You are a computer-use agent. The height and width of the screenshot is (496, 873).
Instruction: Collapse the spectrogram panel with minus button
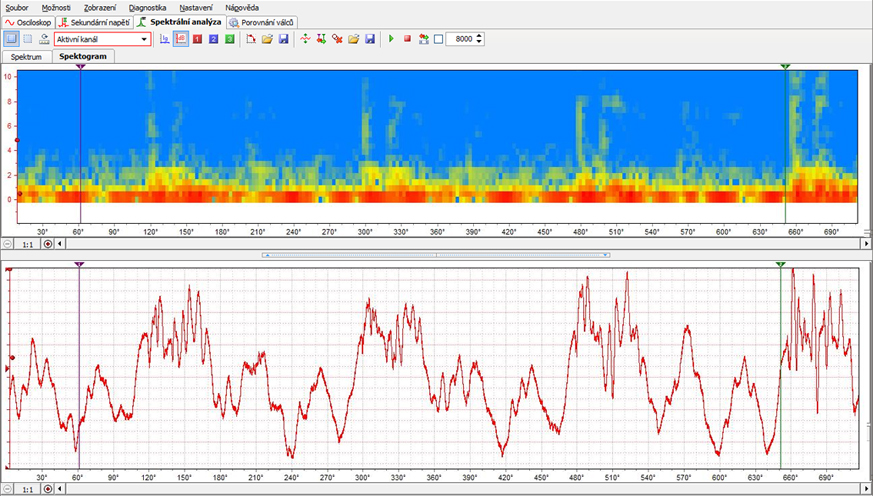coord(8,243)
